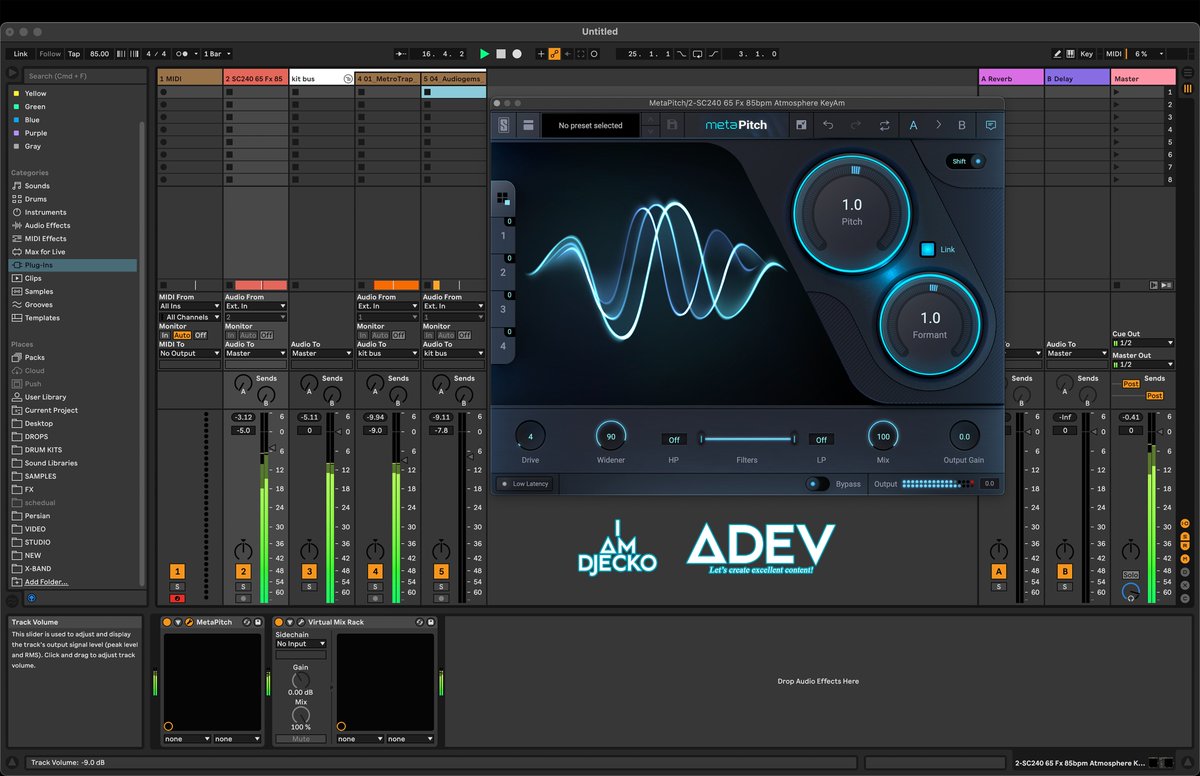1200x776 pixels.
Task: Click the save preset floppy icon in MetaPitch
Action: tap(672, 125)
